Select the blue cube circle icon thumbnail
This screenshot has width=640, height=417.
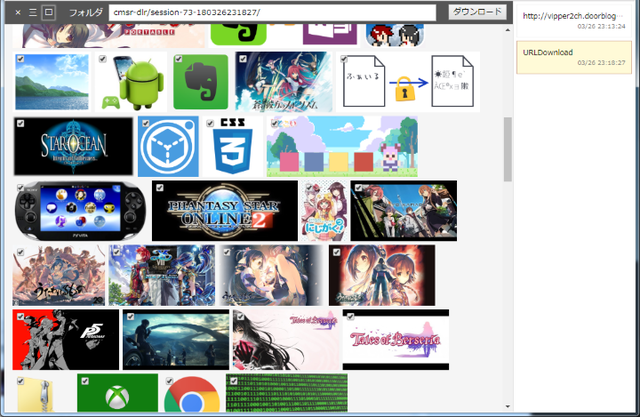coord(168,146)
